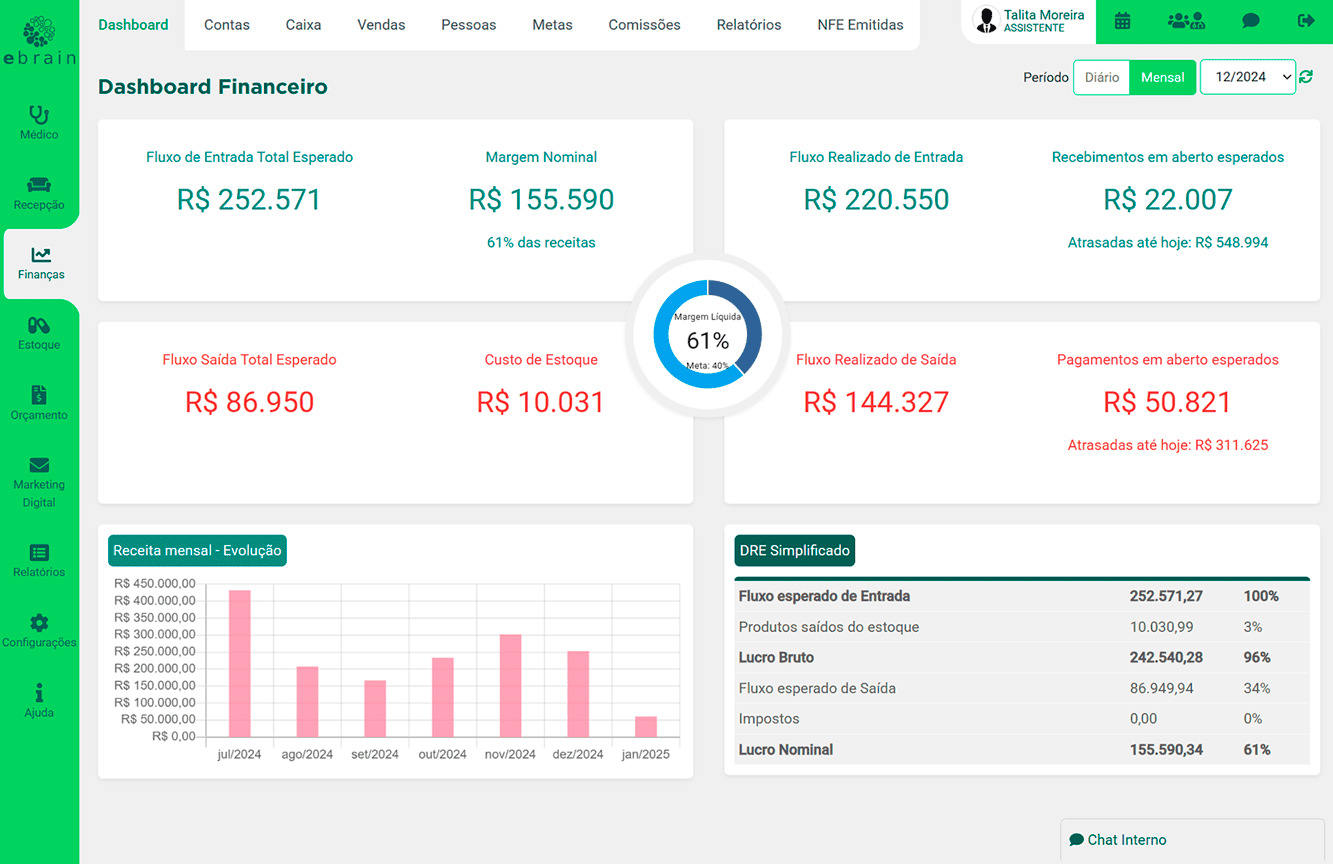This screenshot has height=864, width=1333.
Task: Expand the 12/2024 period dropdown
Action: coord(1247,77)
